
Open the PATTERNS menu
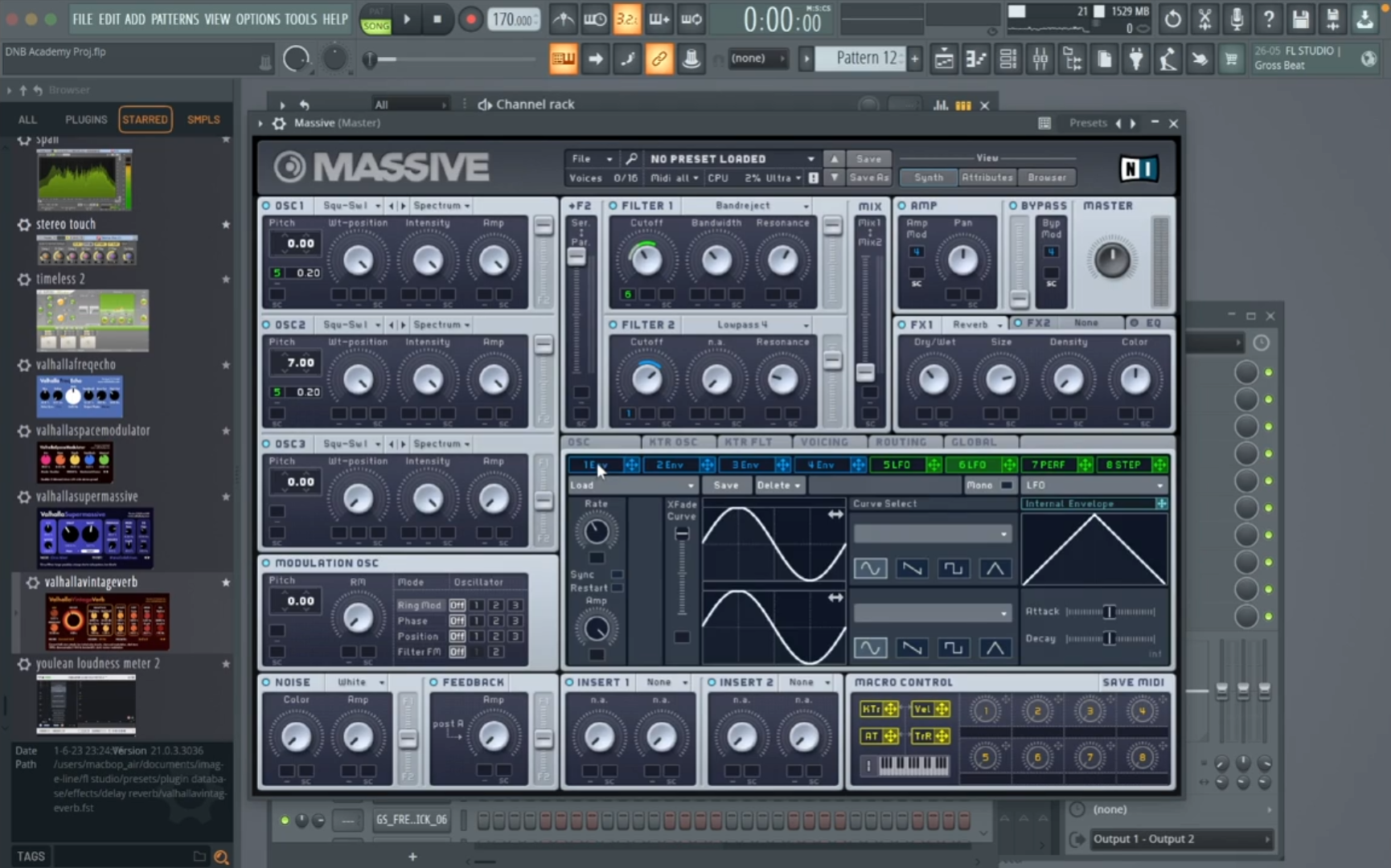(x=174, y=18)
